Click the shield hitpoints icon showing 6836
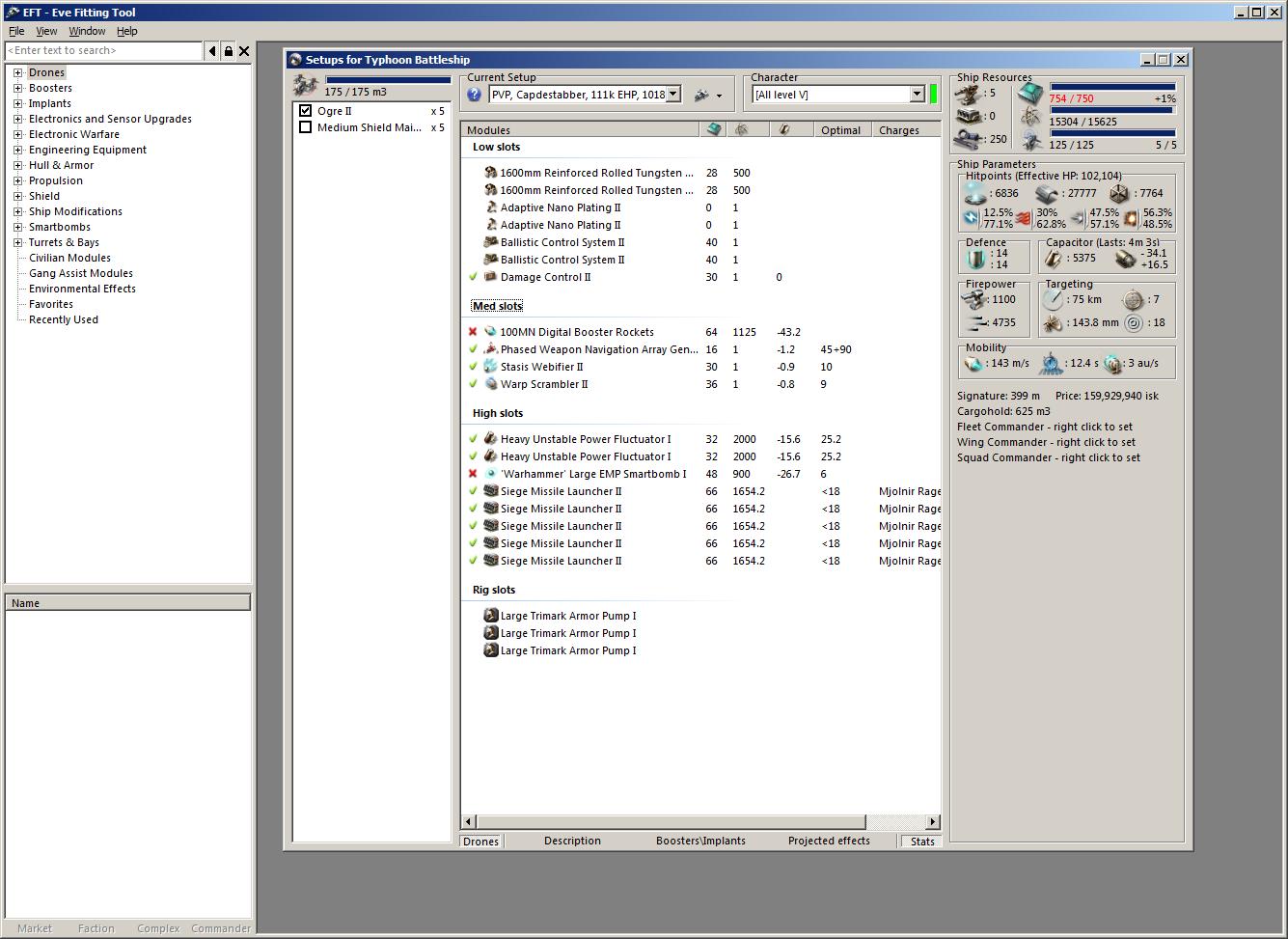The height and width of the screenshot is (939, 1288). (974, 193)
